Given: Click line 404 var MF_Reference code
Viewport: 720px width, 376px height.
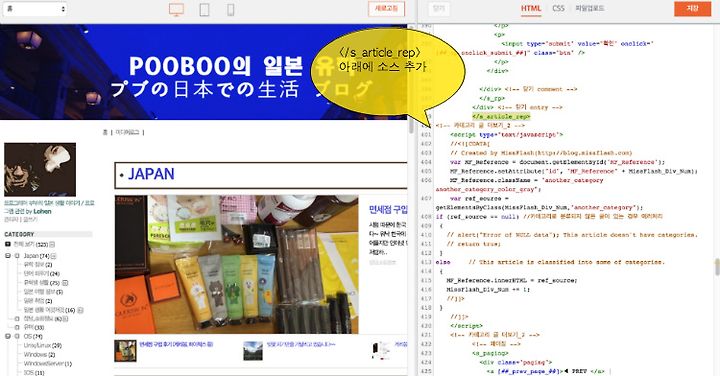Looking at the screenshot, I should coord(557,162).
